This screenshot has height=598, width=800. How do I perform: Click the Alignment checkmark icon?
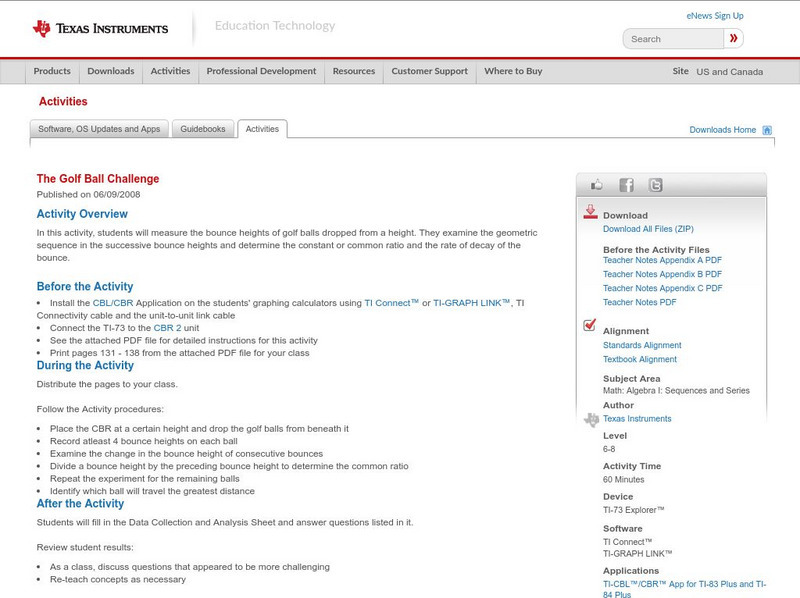coord(590,325)
